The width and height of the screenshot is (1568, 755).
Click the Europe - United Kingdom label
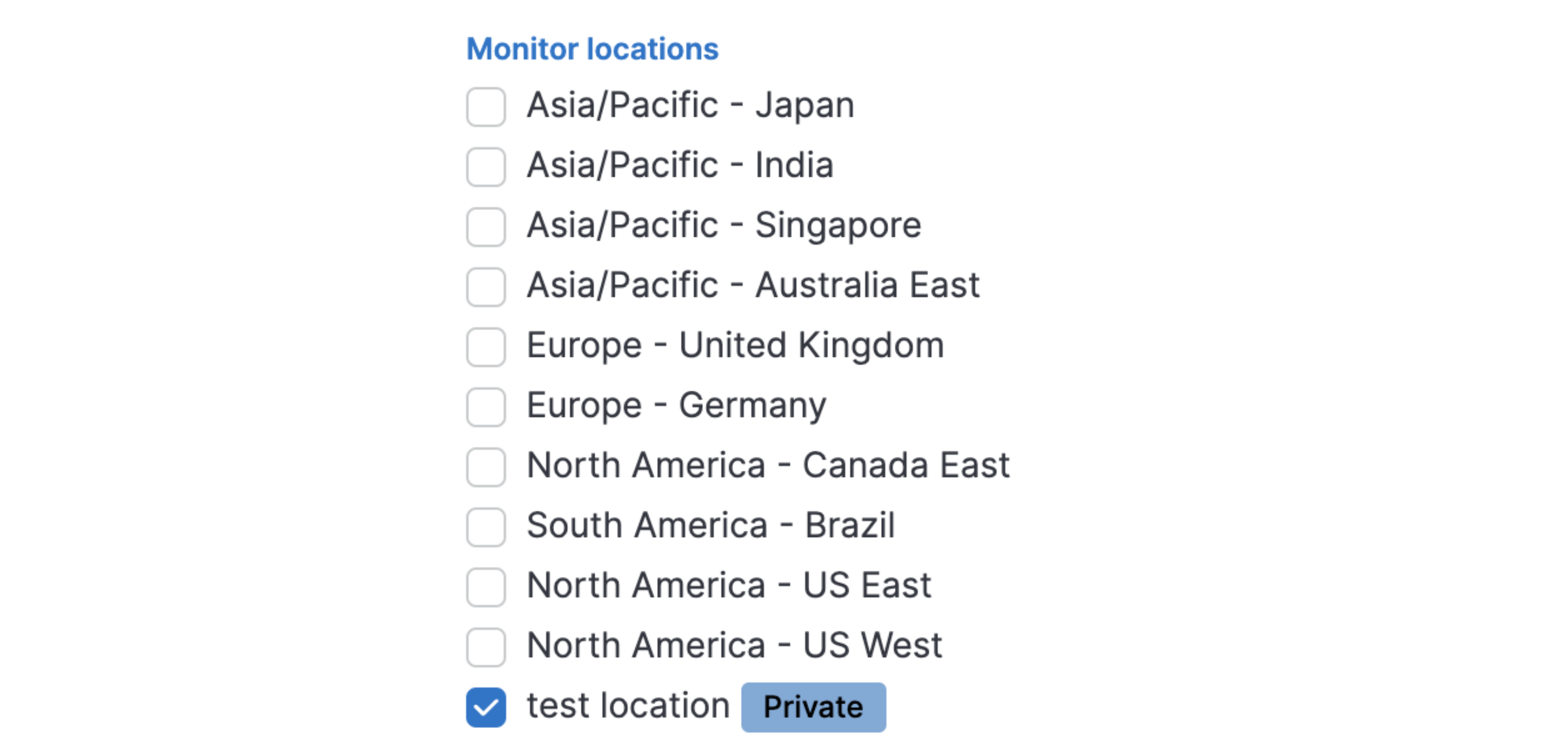point(735,345)
